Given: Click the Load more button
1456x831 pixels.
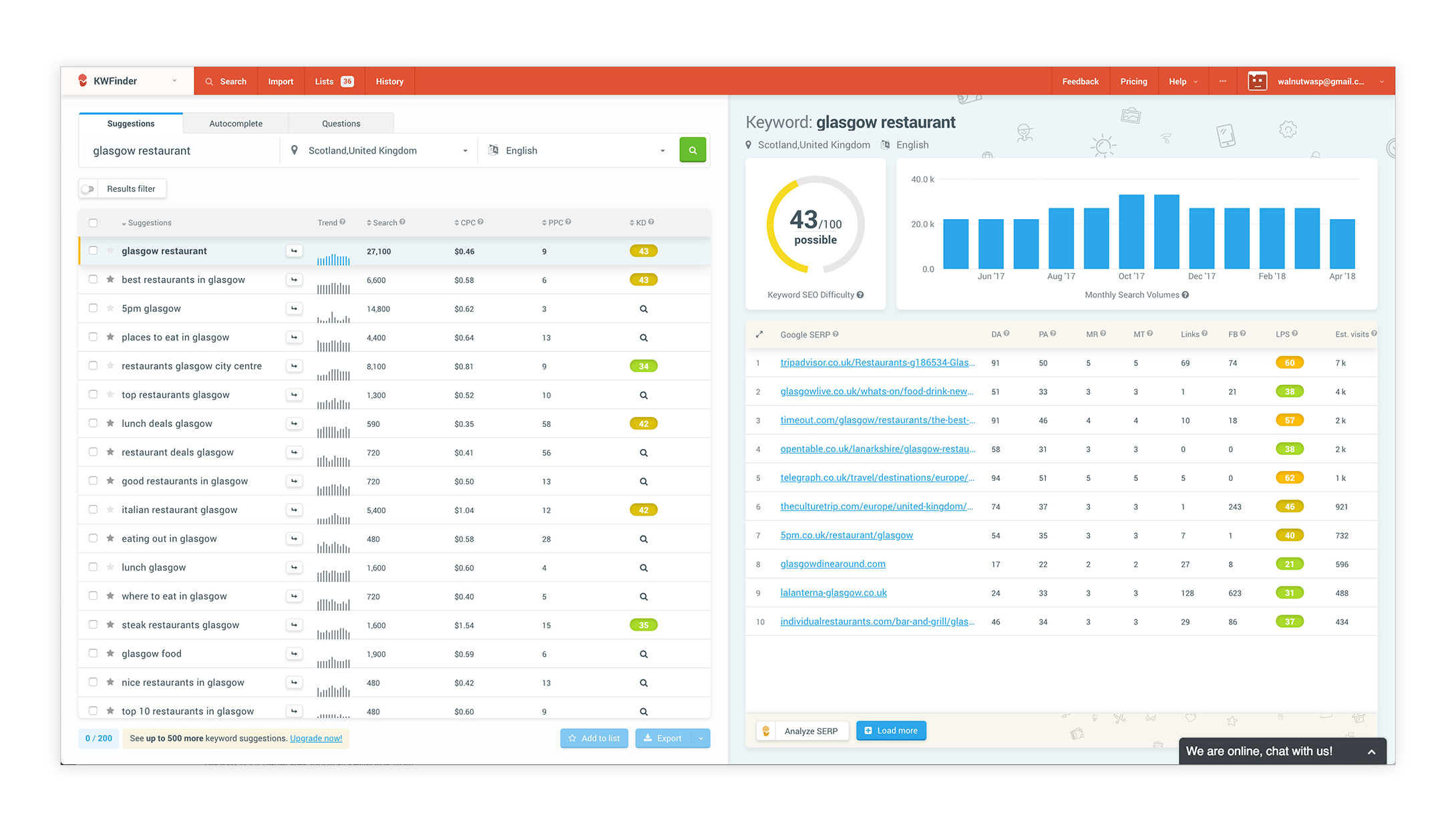Looking at the screenshot, I should [x=891, y=731].
